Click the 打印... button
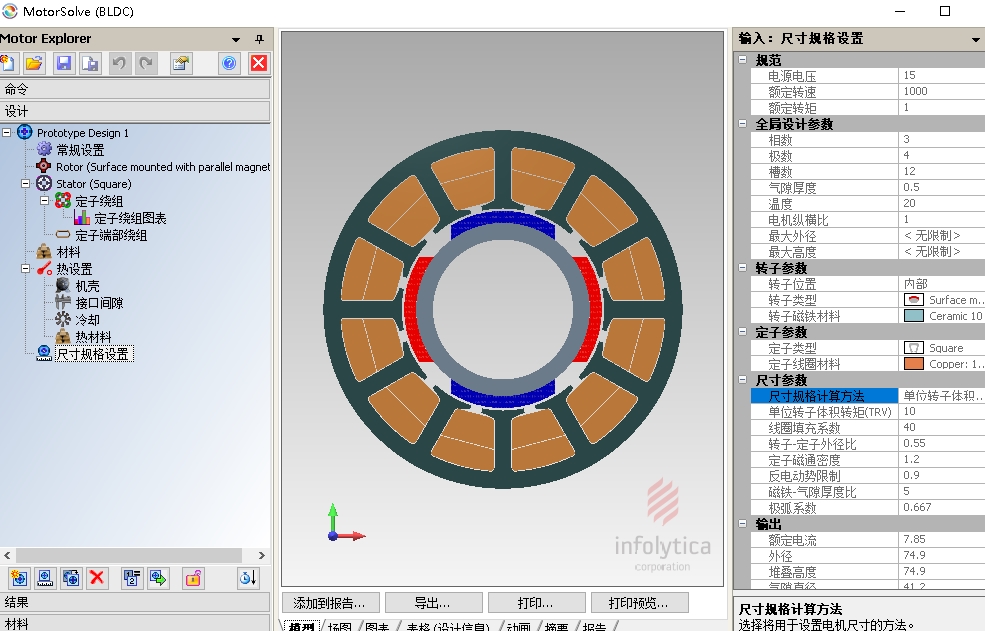 536,603
